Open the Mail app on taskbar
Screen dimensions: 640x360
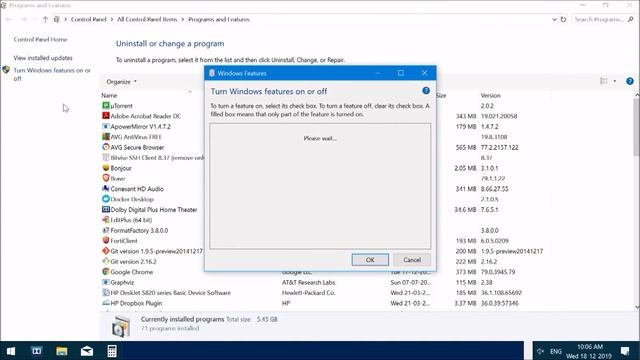coord(87,351)
